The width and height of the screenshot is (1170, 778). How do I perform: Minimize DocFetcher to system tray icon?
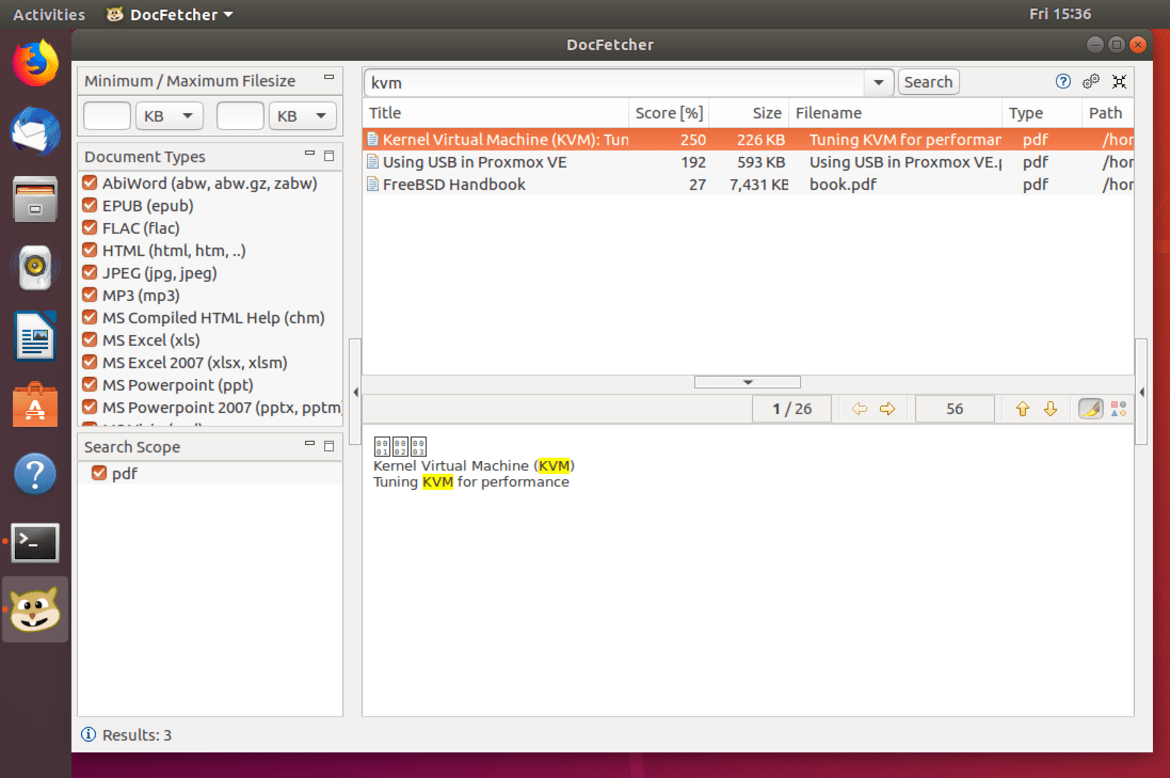(x=1119, y=81)
